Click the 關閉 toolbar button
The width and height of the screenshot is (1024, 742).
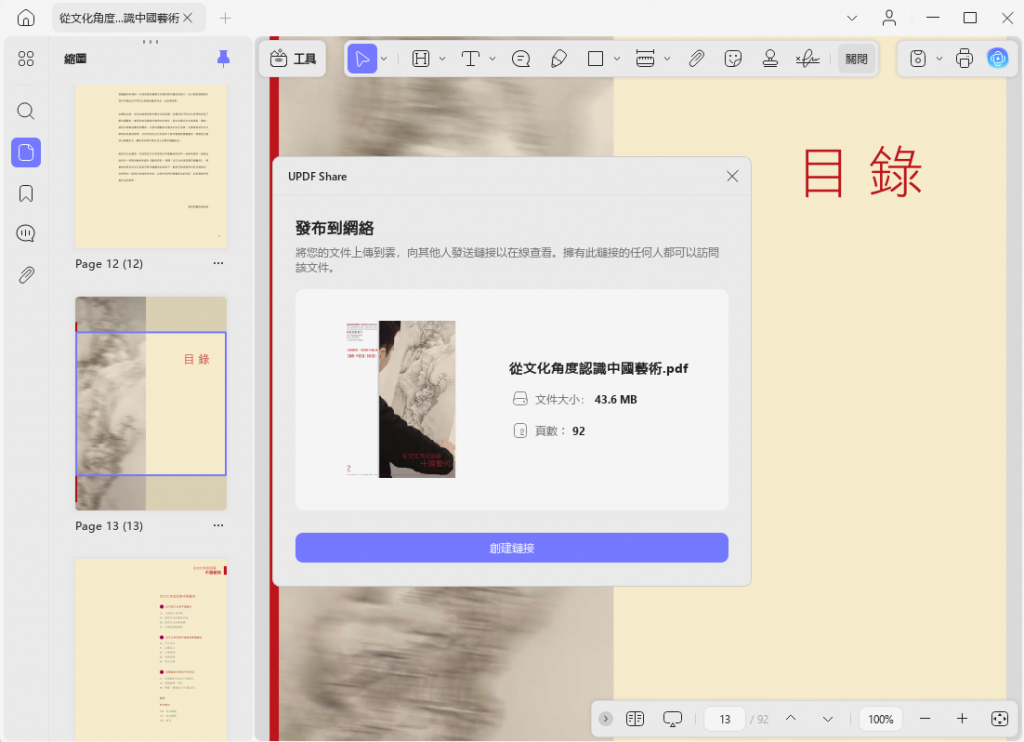pyautogui.click(x=856, y=58)
